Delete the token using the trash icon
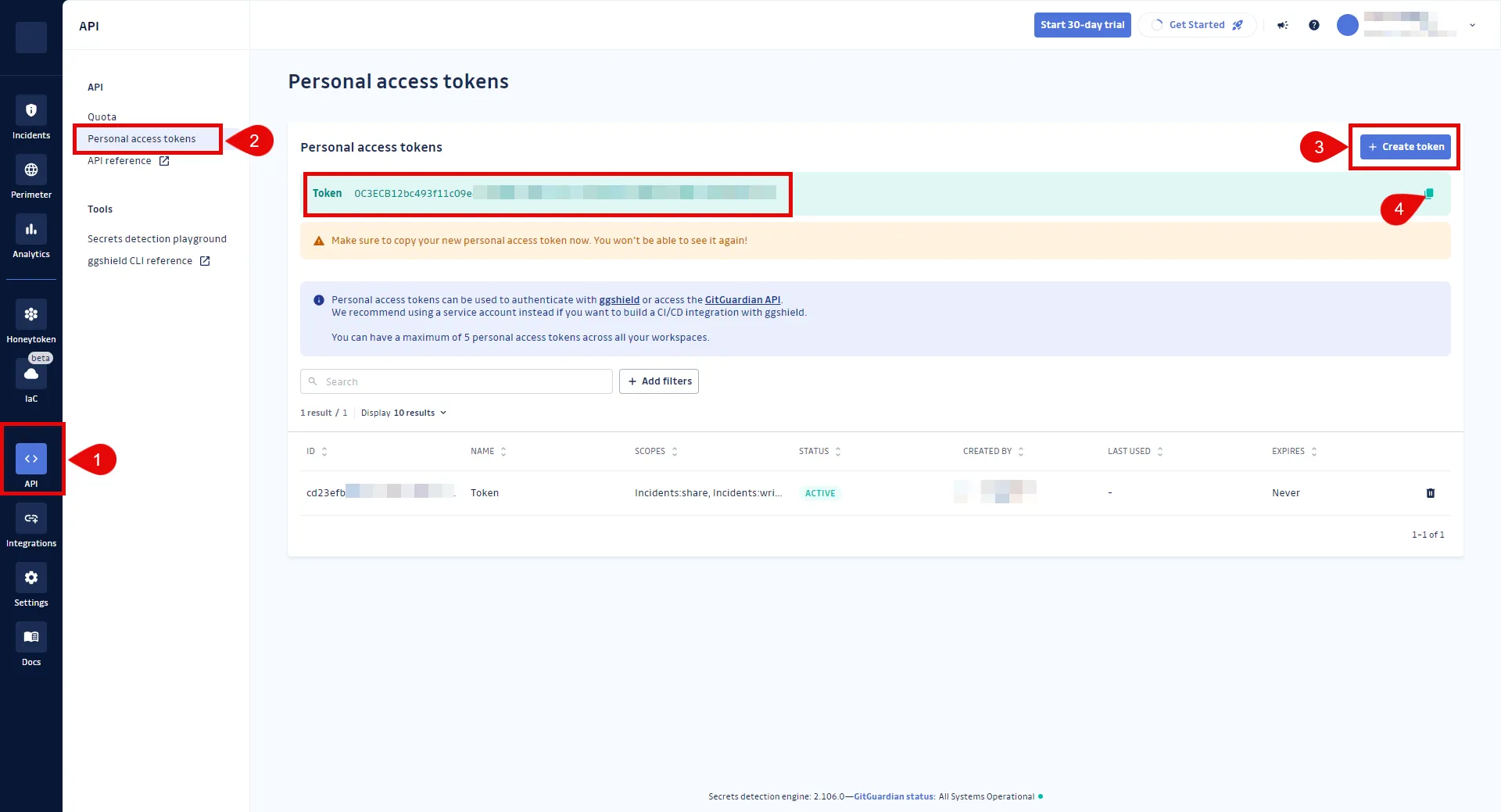 click(1431, 492)
